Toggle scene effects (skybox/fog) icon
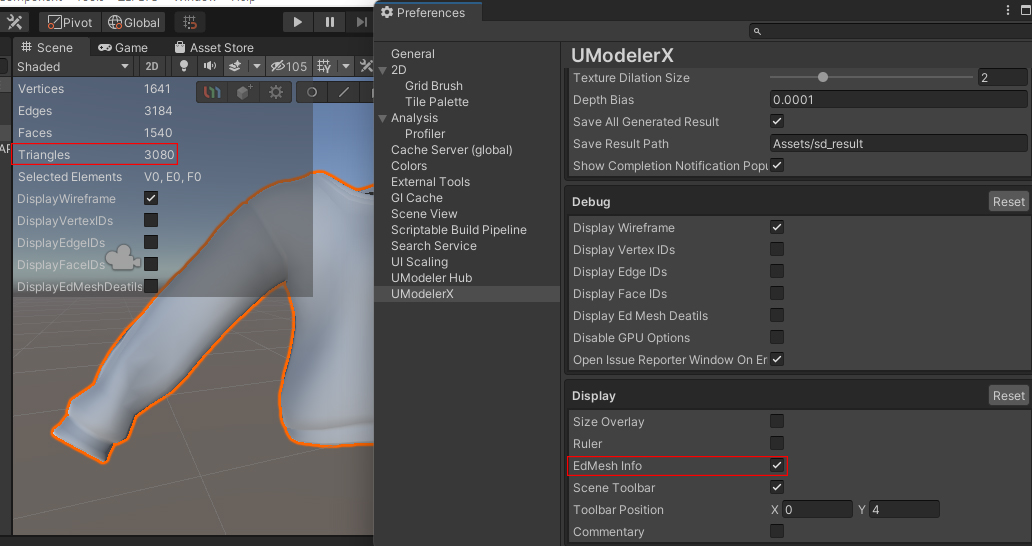The image size is (1032, 546). tap(235, 66)
